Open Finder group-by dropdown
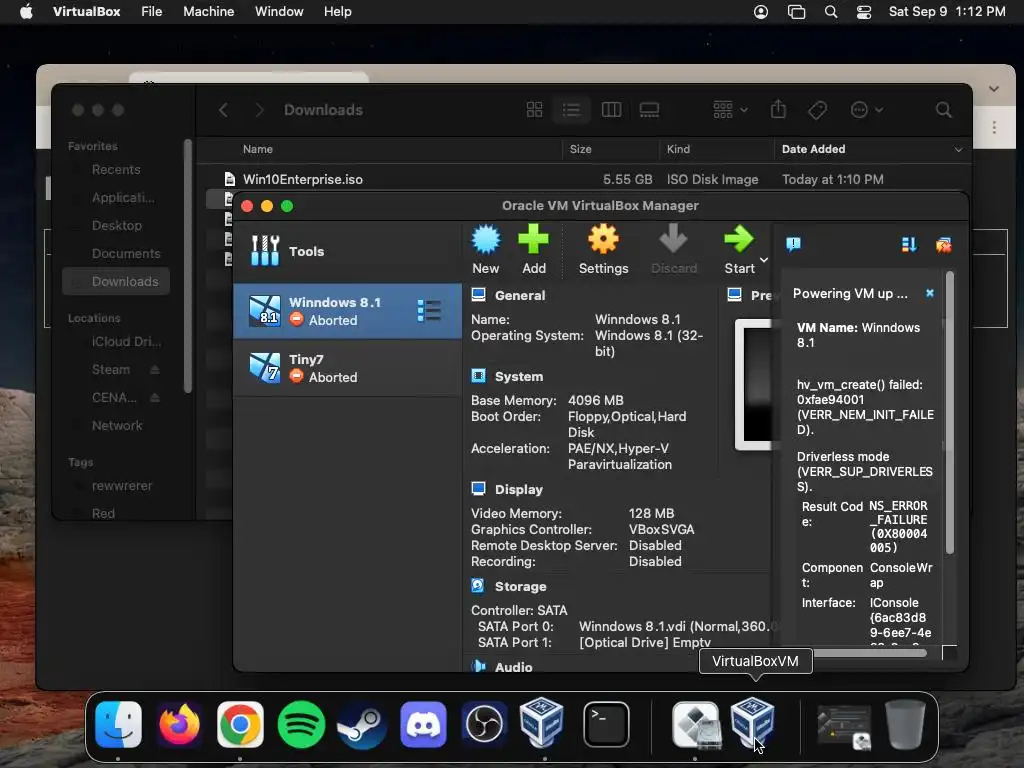 click(730, 110)
